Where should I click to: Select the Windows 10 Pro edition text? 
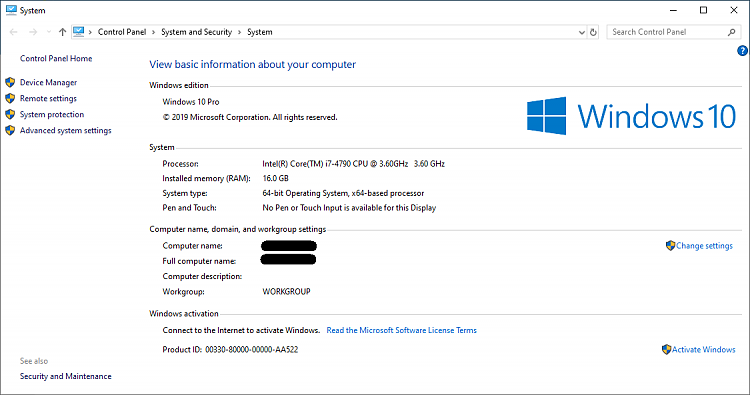[191, 102]
